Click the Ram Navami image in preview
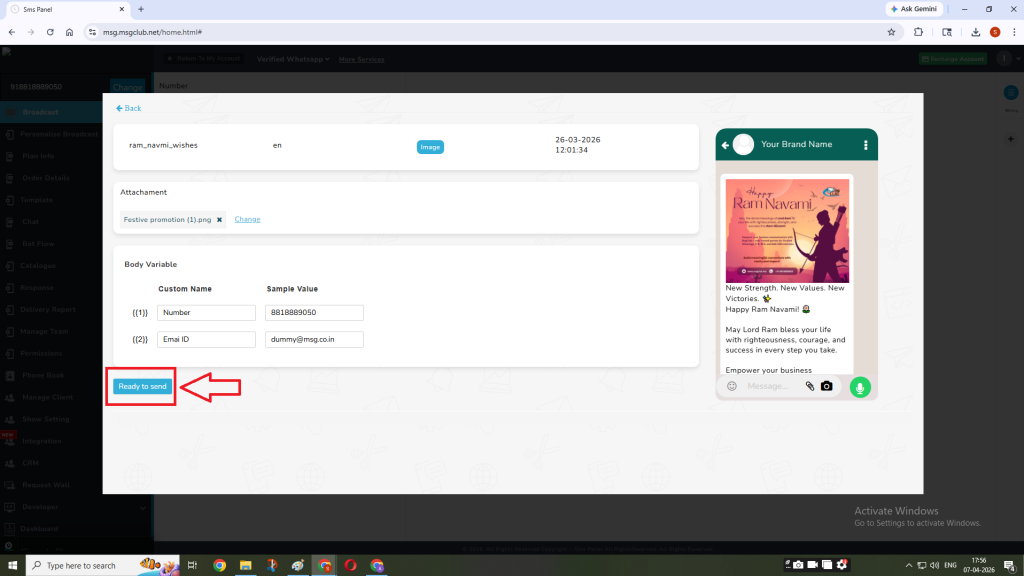This screenshot has width=1024, height=576. click(787, 230)
